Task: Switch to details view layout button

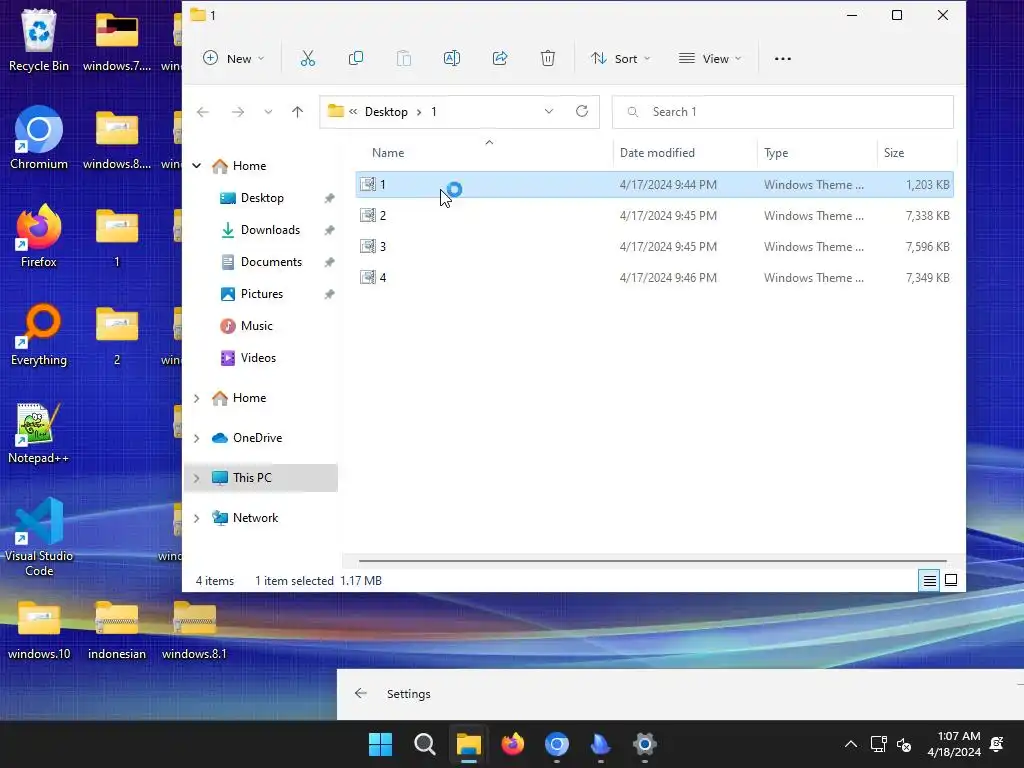Action: [x=929, y=580]
